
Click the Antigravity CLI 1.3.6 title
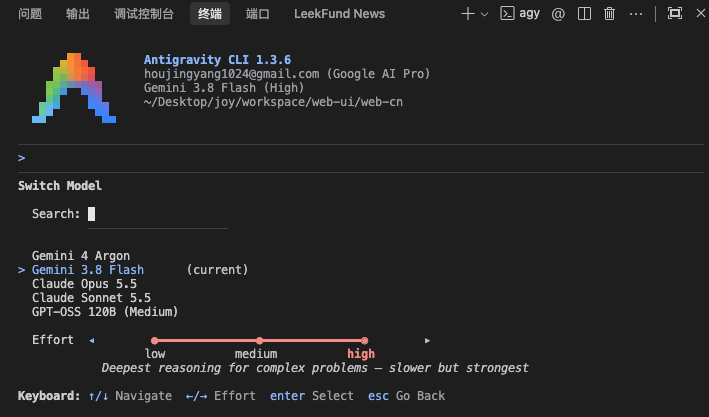point(217,60)
